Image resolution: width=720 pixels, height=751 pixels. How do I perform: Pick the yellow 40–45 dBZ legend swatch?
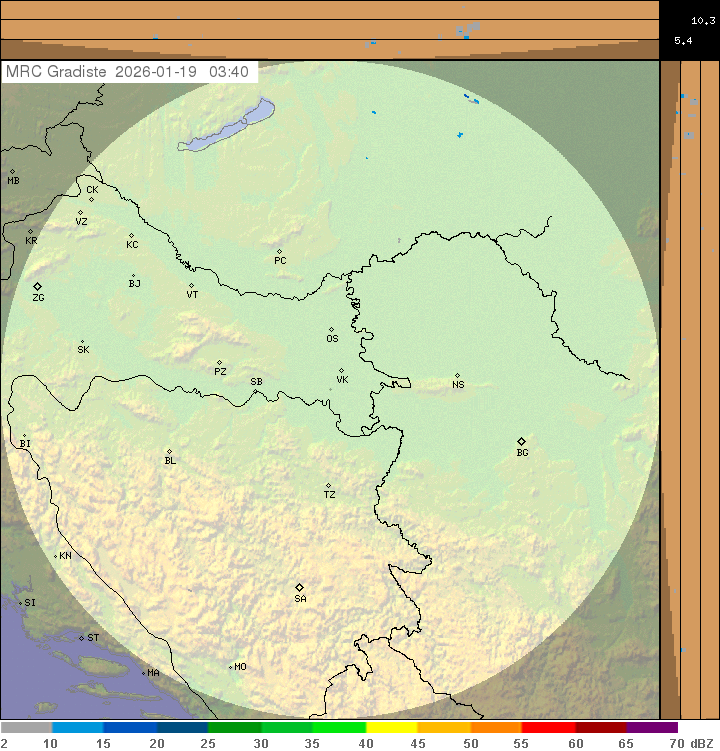click(x=391, y=728)
